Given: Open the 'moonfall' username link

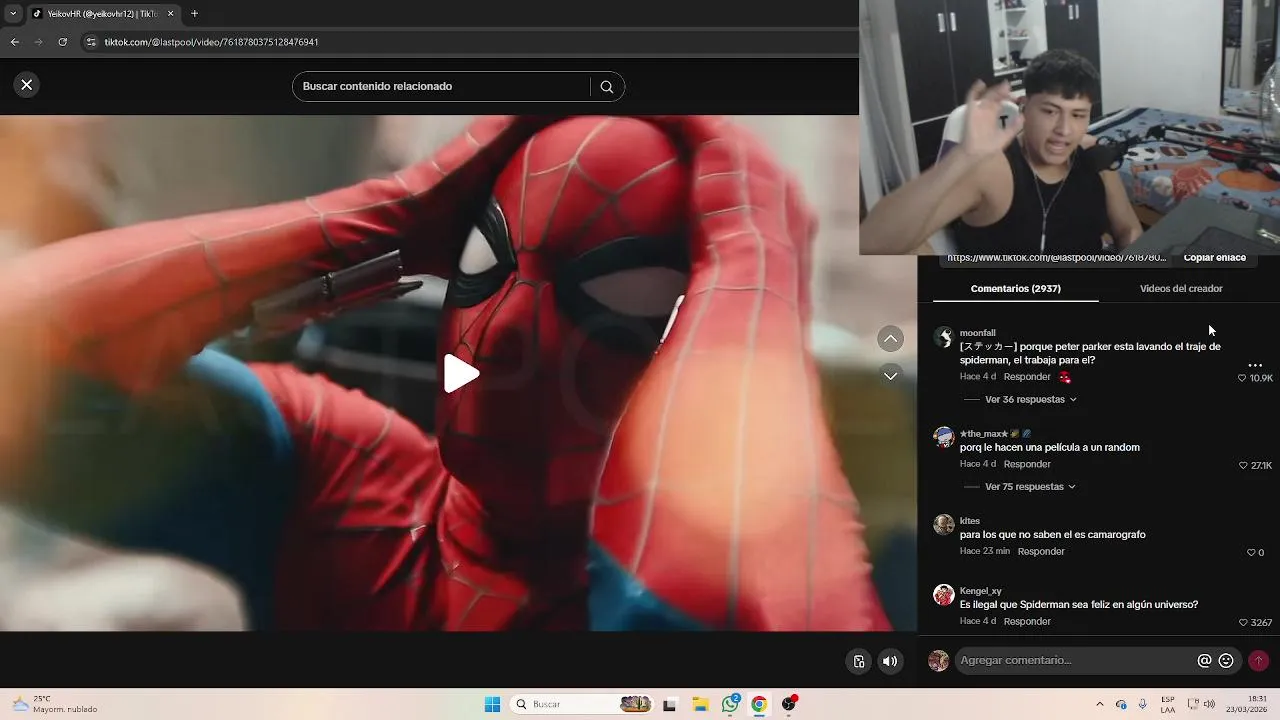Looking at the screenshot, I should click(x=977, y=333).
